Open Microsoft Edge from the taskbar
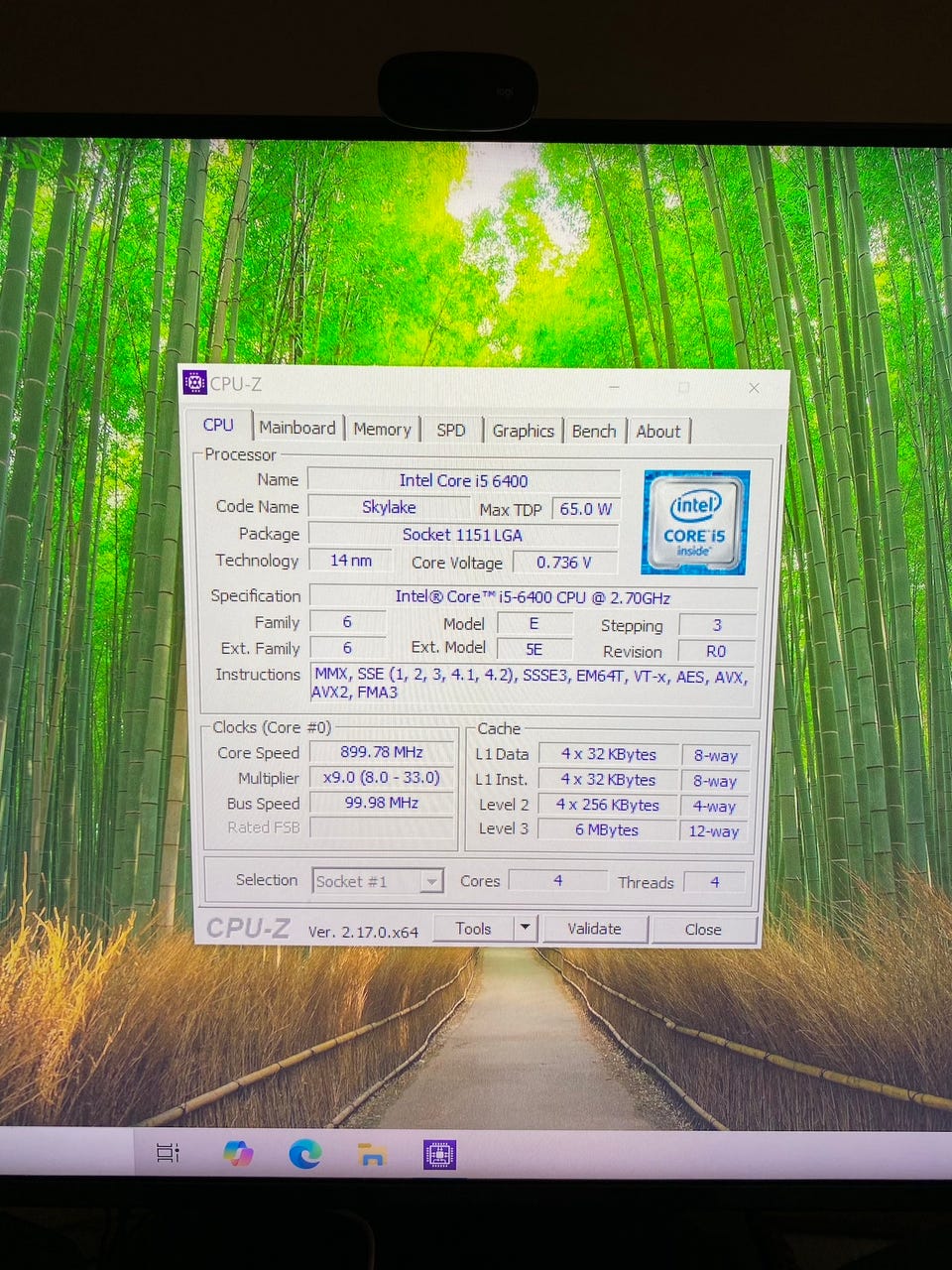Screen dimensions: 952x1270 305,1153
